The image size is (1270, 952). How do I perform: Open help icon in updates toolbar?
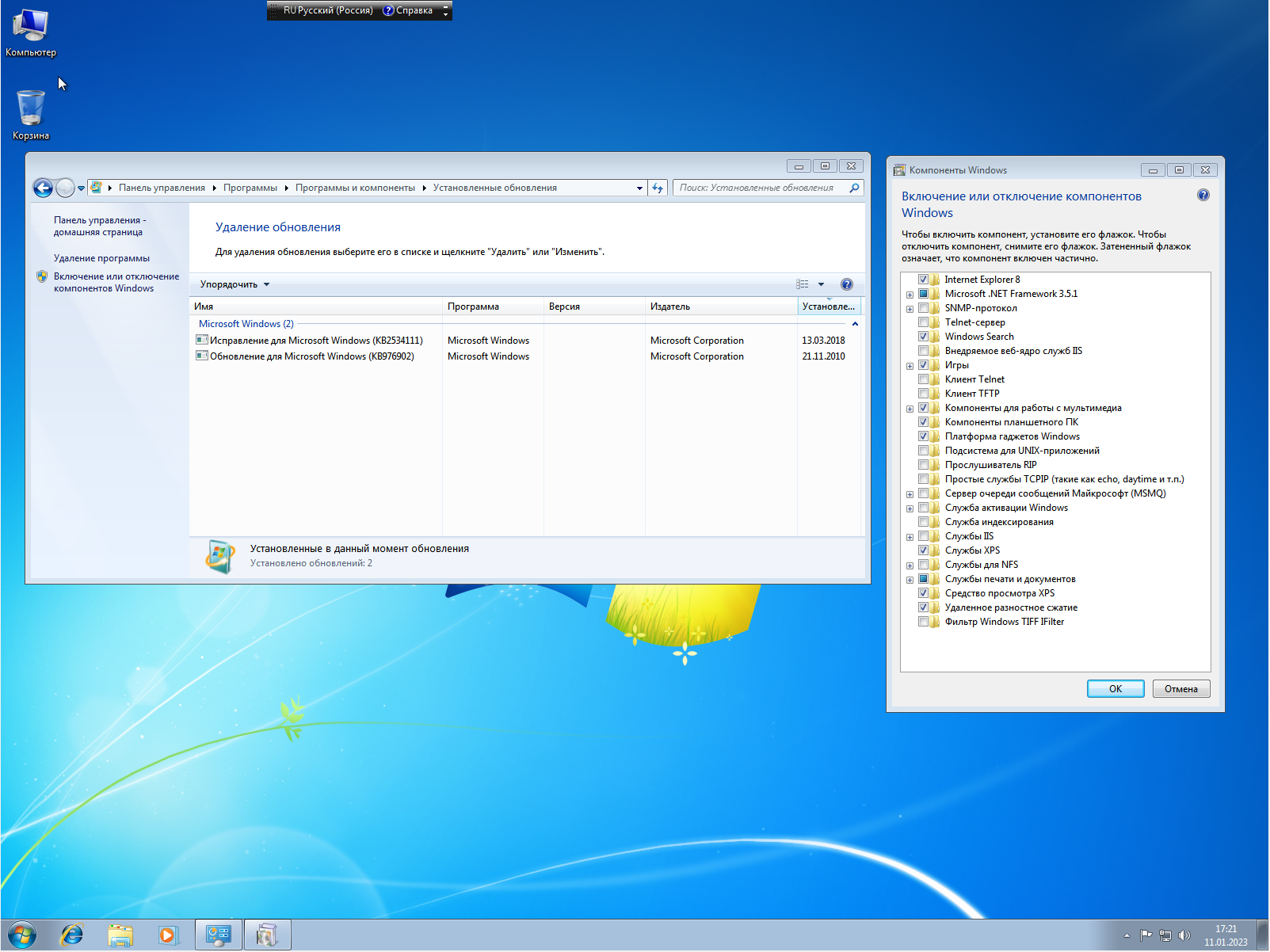846,284
